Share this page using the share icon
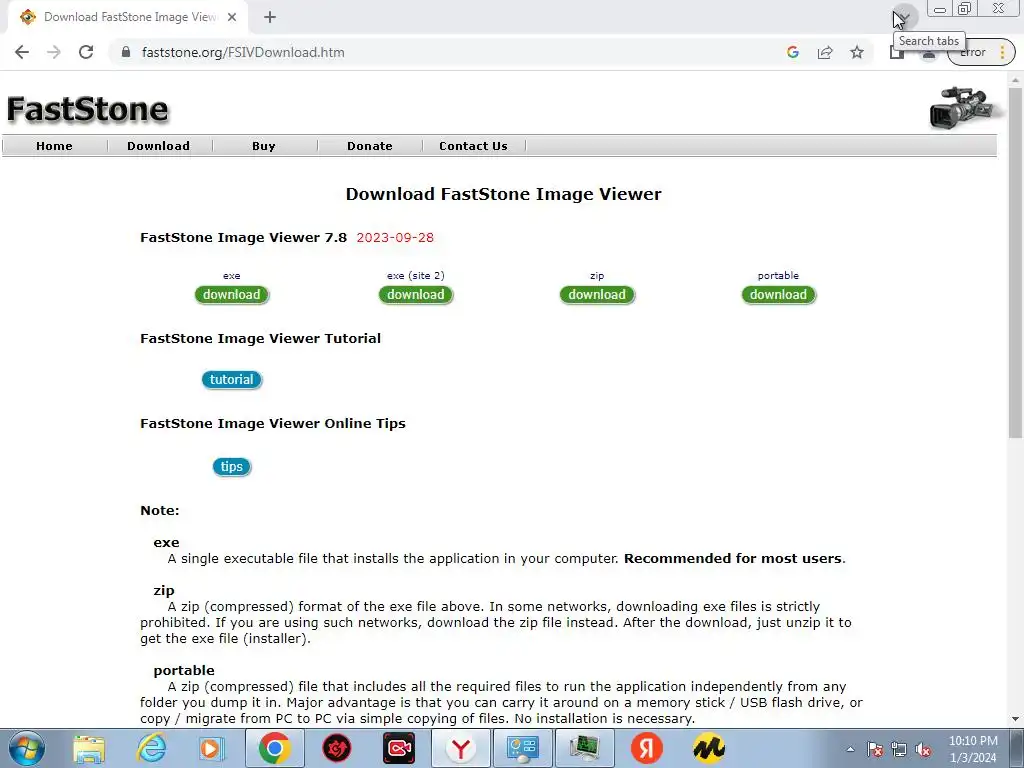 825,52
